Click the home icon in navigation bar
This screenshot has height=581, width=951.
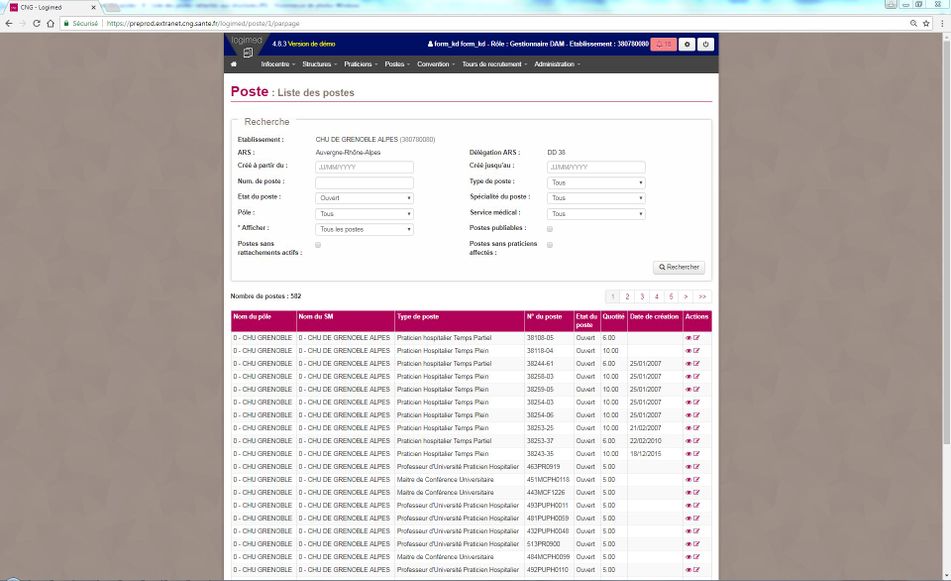tap(234, 64)
